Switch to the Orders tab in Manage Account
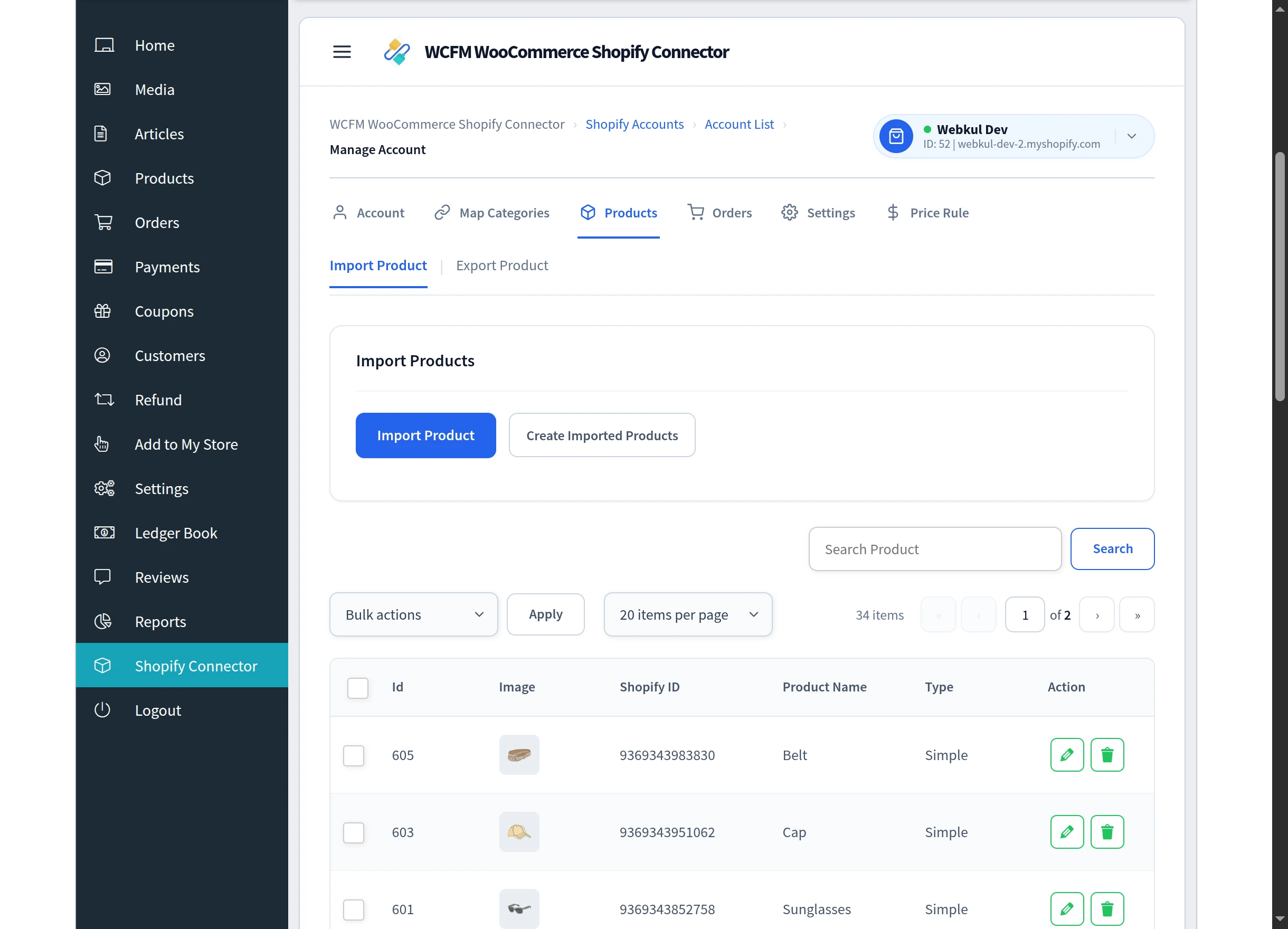Screen dimensions: 1288x929 tap(719, 213)
